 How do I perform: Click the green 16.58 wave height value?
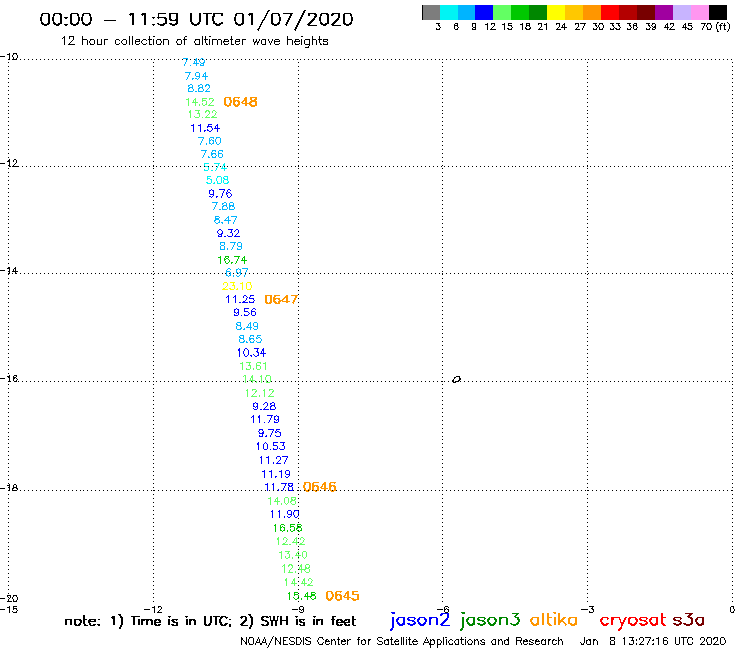point(287,528)
